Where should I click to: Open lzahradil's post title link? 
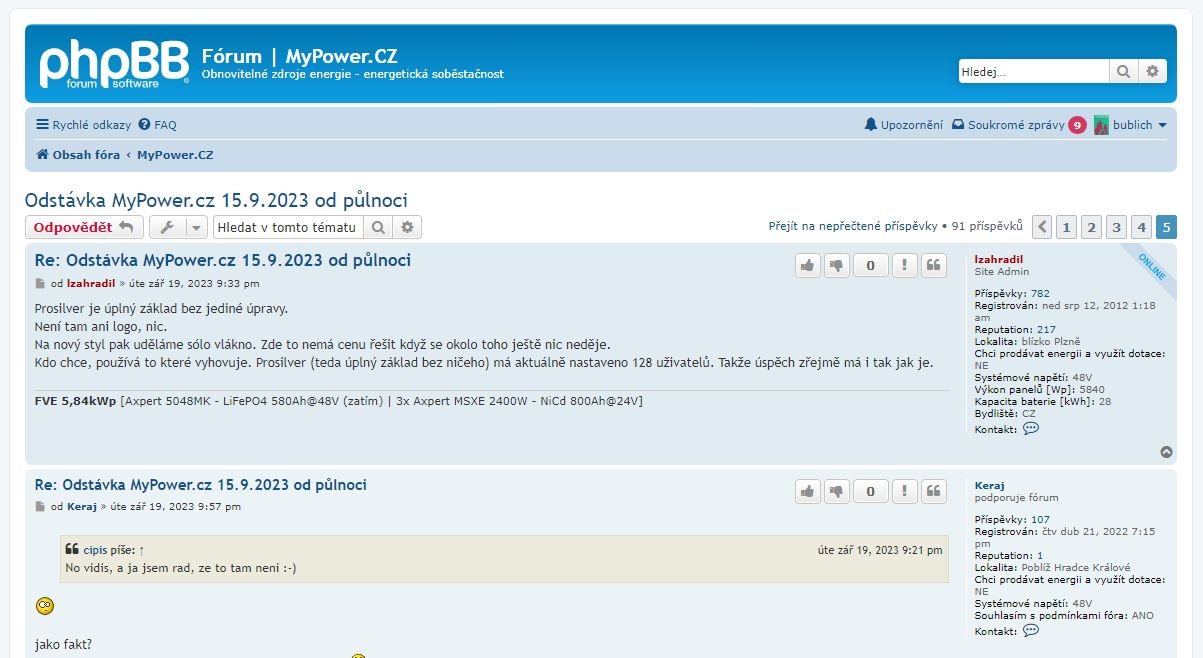(223, 261)
